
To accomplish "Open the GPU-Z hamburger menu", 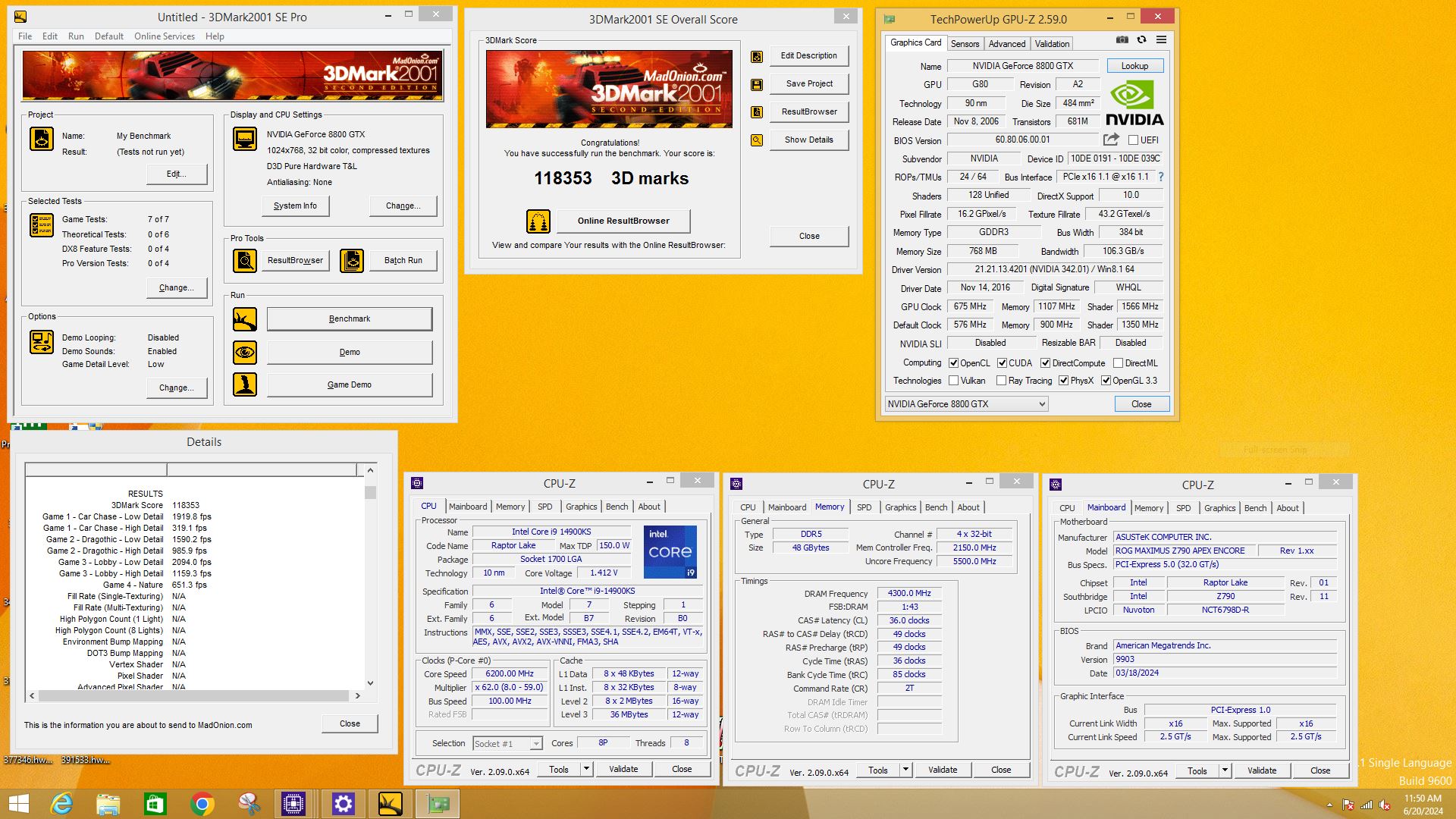I will [1161, 40].
